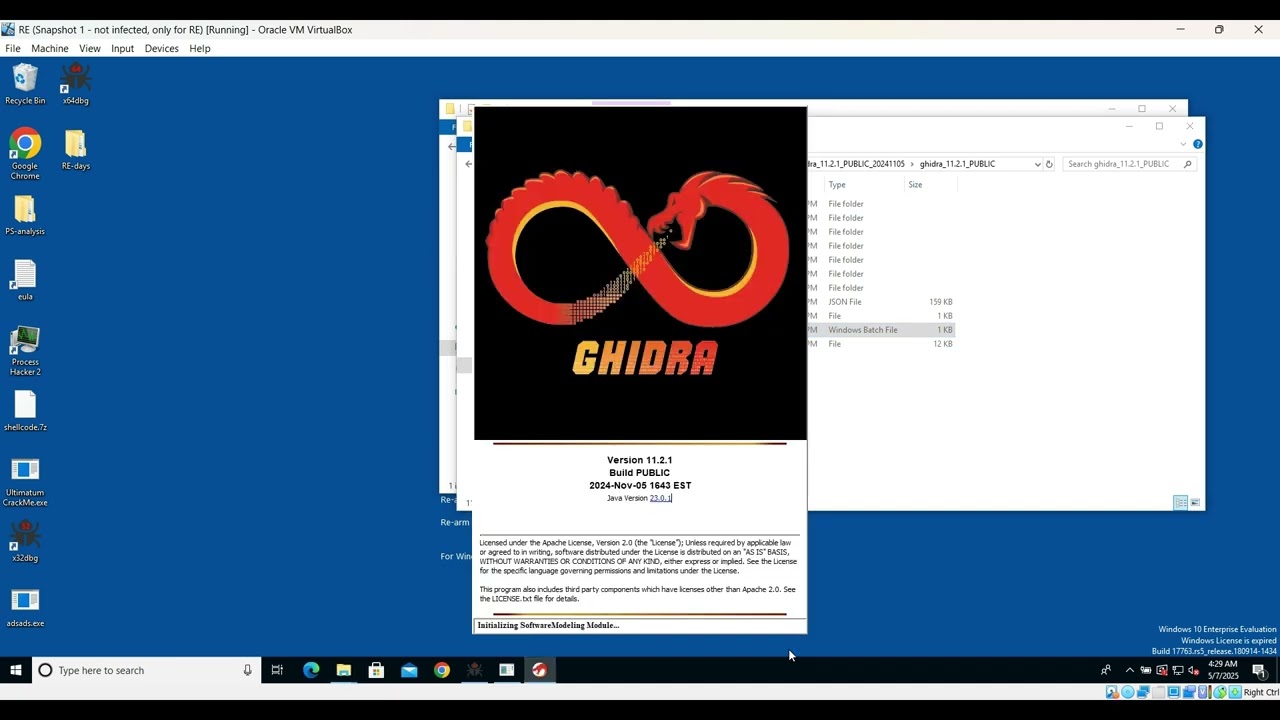Screen dimensions: 1280x720
Task: Open the Mail app from taskbar
Action: point(409,670)
